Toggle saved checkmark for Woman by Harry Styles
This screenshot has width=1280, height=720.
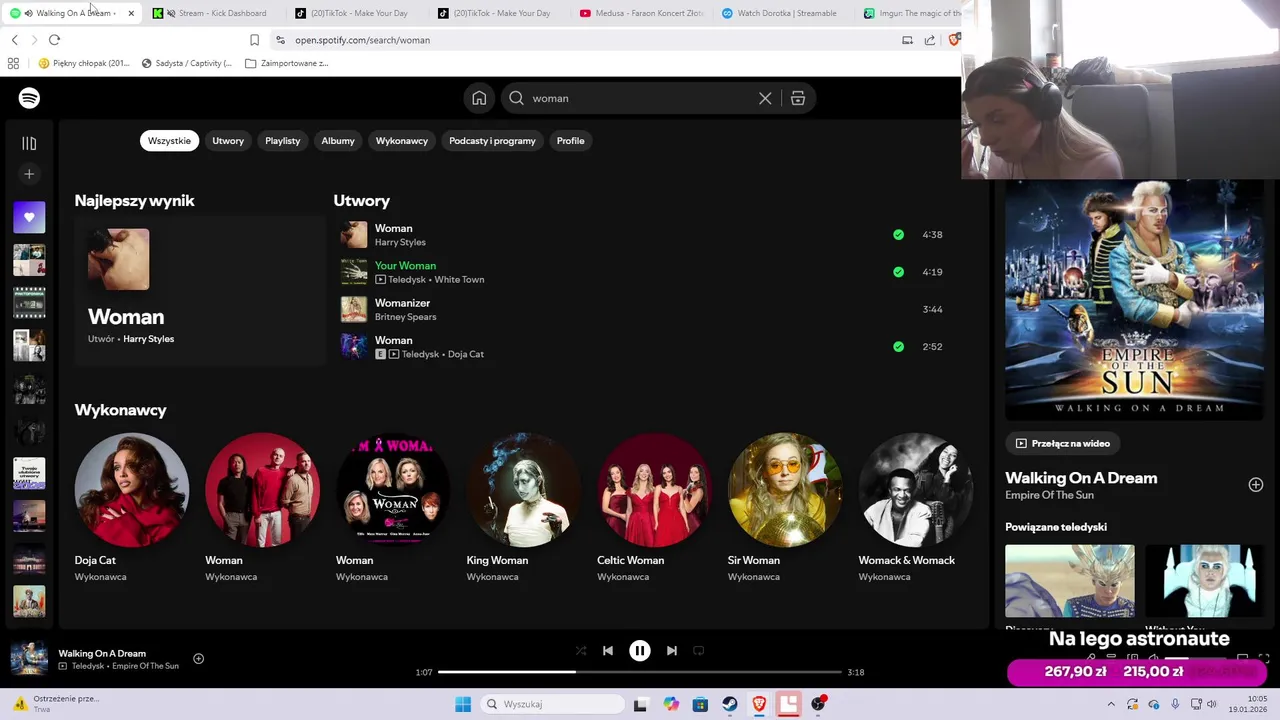point(898,235)
